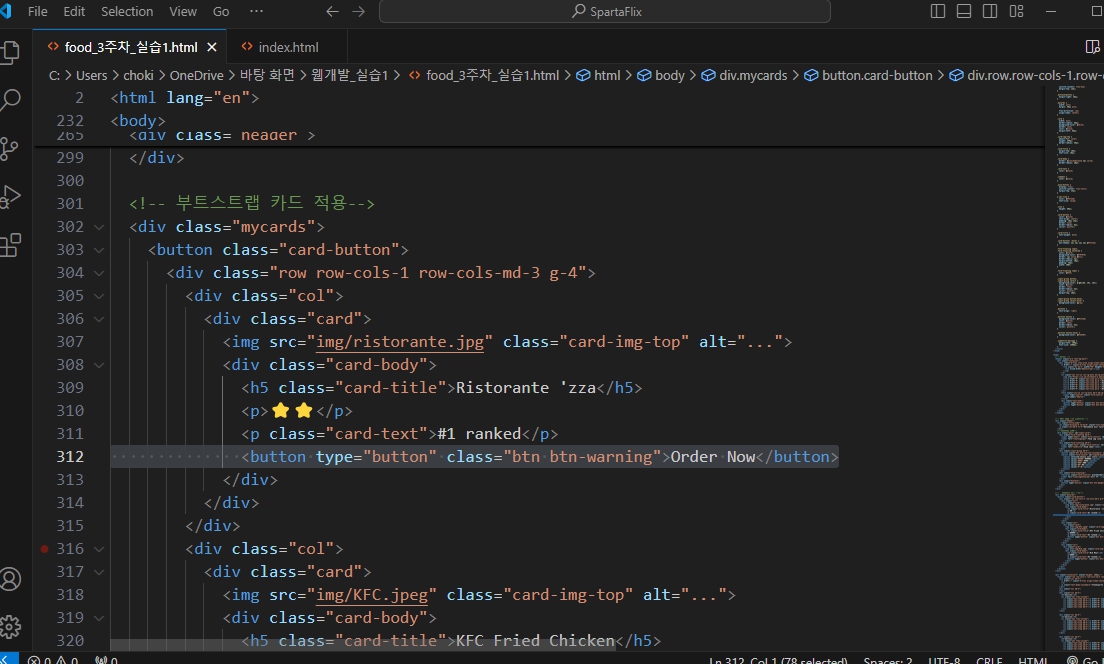Image resolution: width=1104 pixels, height=664 pixels.
Task: Fold the card div at line 317
Action: pyautogui.click(x=99, y=572)
